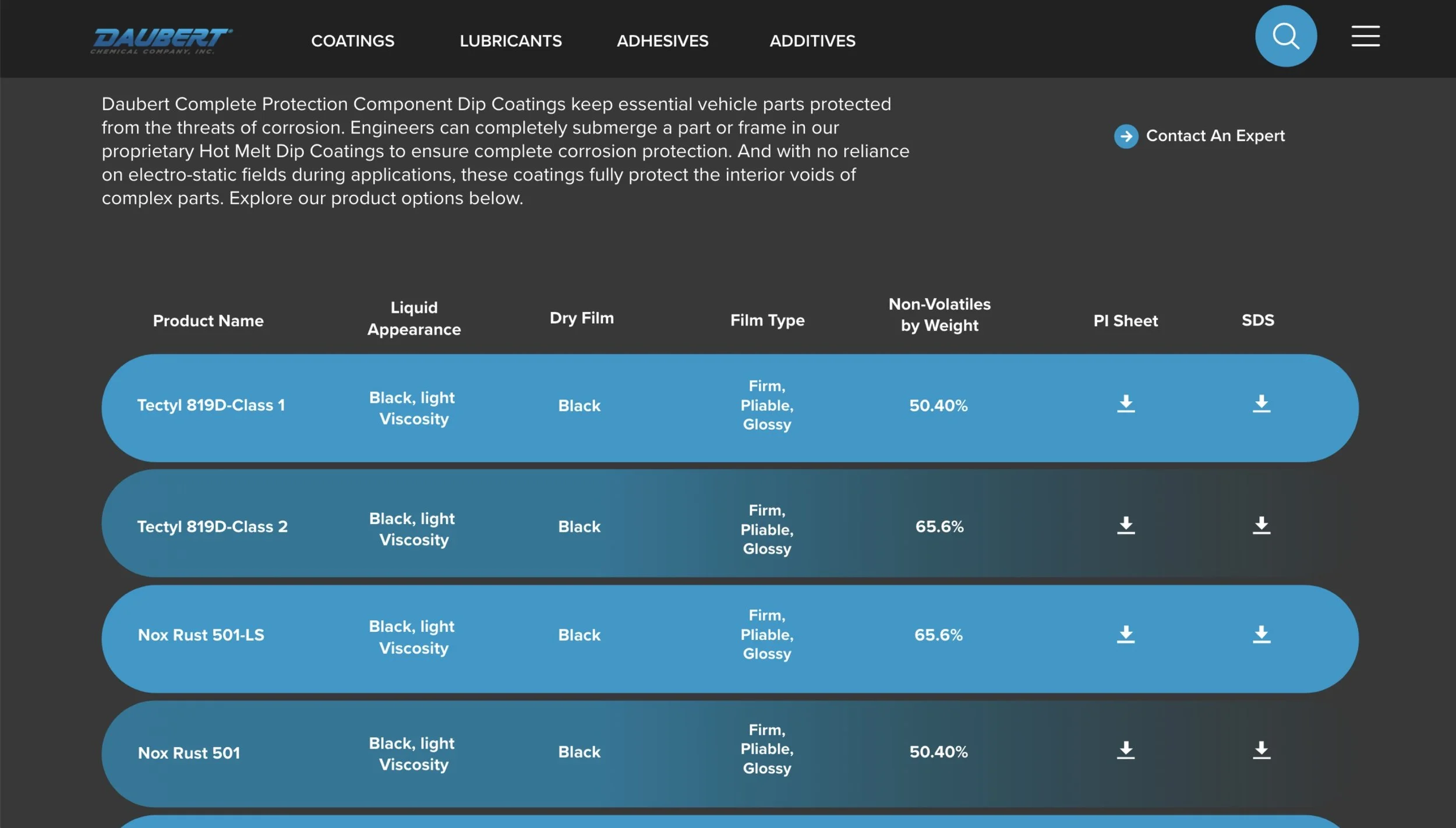Viewport: 1456px width, 828px height.
Task: Click Dry Film Black in Nox Rust 501-LS row
Action: 579,635
